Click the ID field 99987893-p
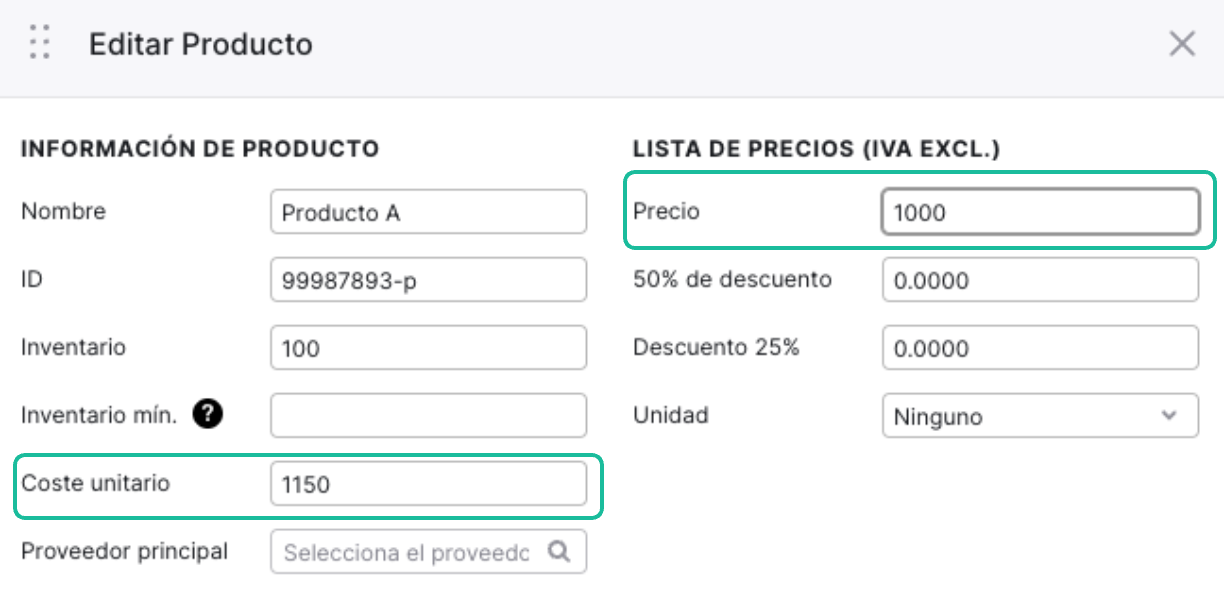The image size is (1224, 591). point(428,280)
